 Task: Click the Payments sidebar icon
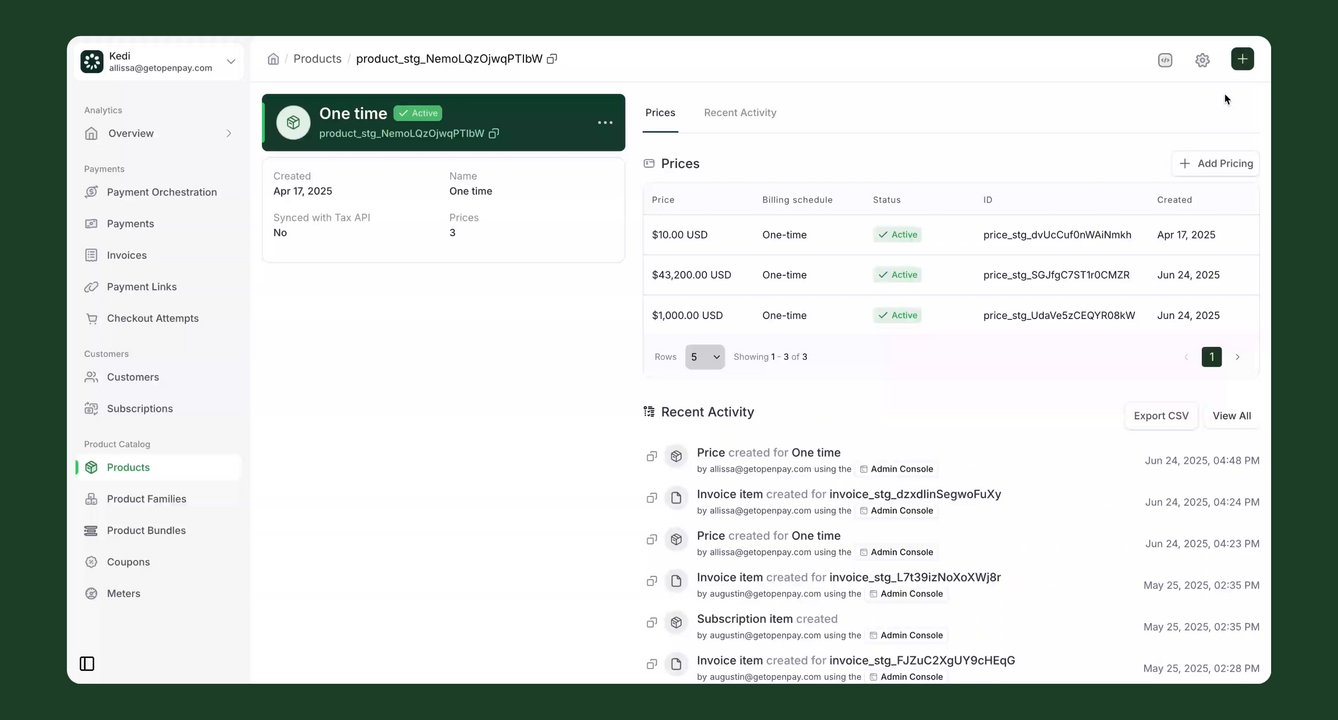[91, 224]
